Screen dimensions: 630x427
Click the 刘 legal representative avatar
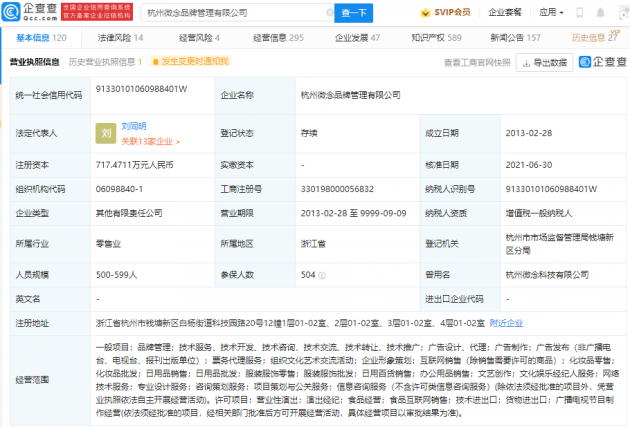tap(106, 133)
